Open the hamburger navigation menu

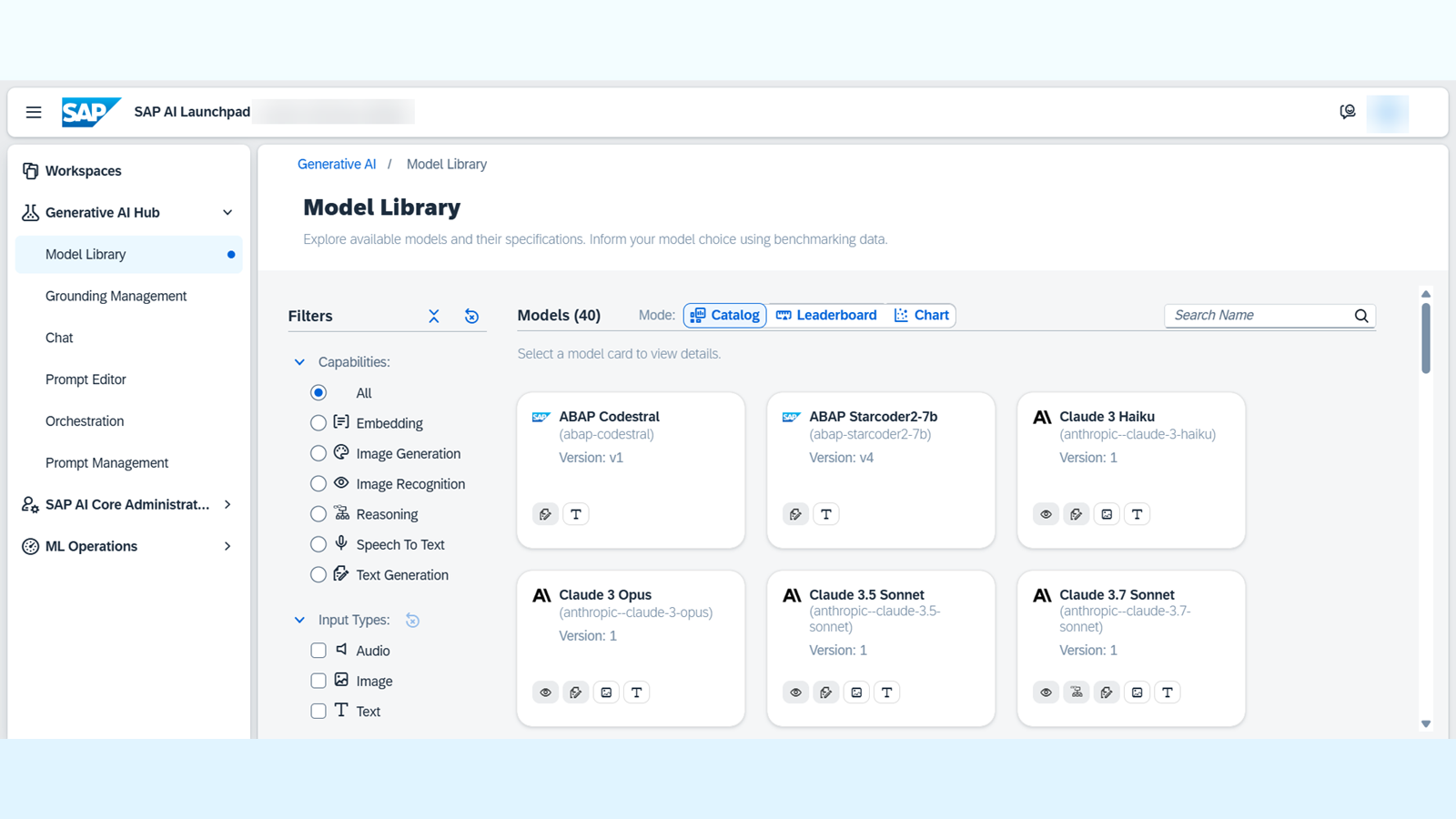click(x=34, y=112)
